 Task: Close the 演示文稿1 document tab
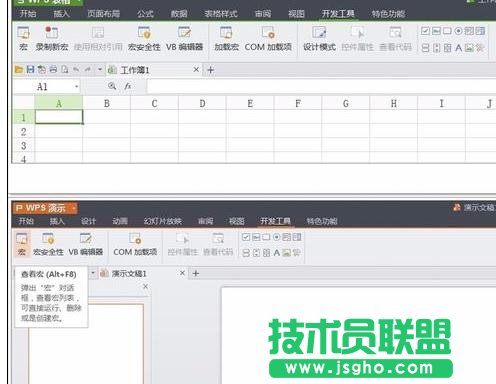point(182,273)
